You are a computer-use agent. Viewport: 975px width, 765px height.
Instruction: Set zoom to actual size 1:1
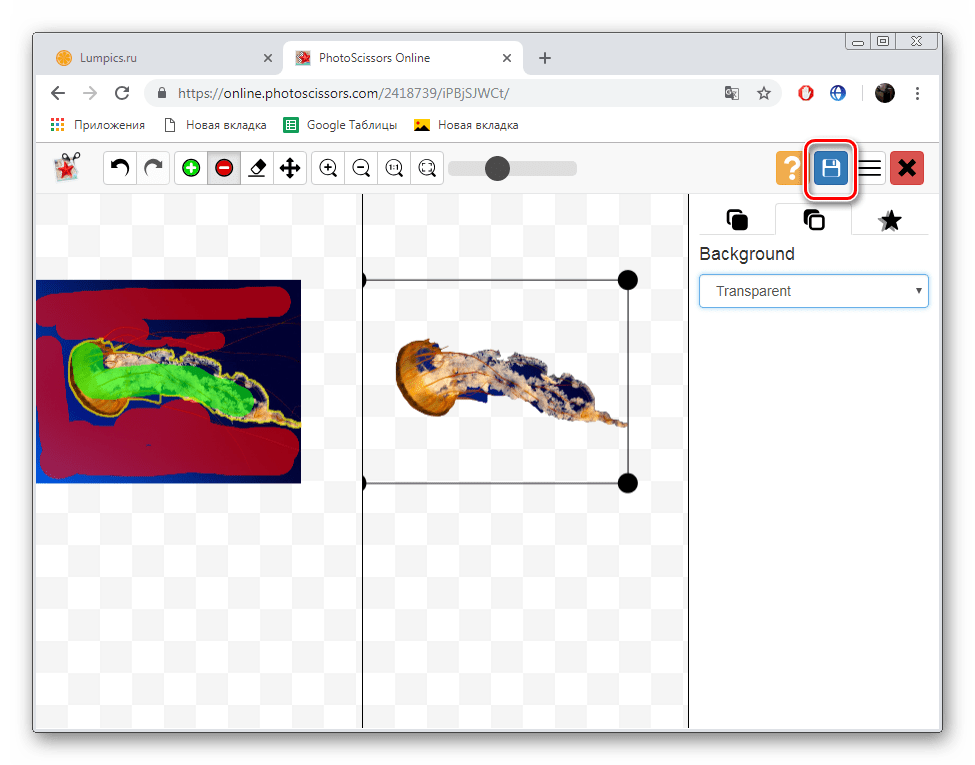pyautogui.click(x=394, y=168)
